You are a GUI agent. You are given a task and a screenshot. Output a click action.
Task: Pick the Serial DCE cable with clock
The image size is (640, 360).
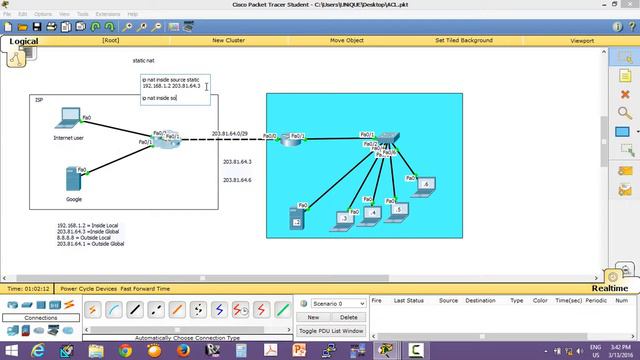click(240, 311)
